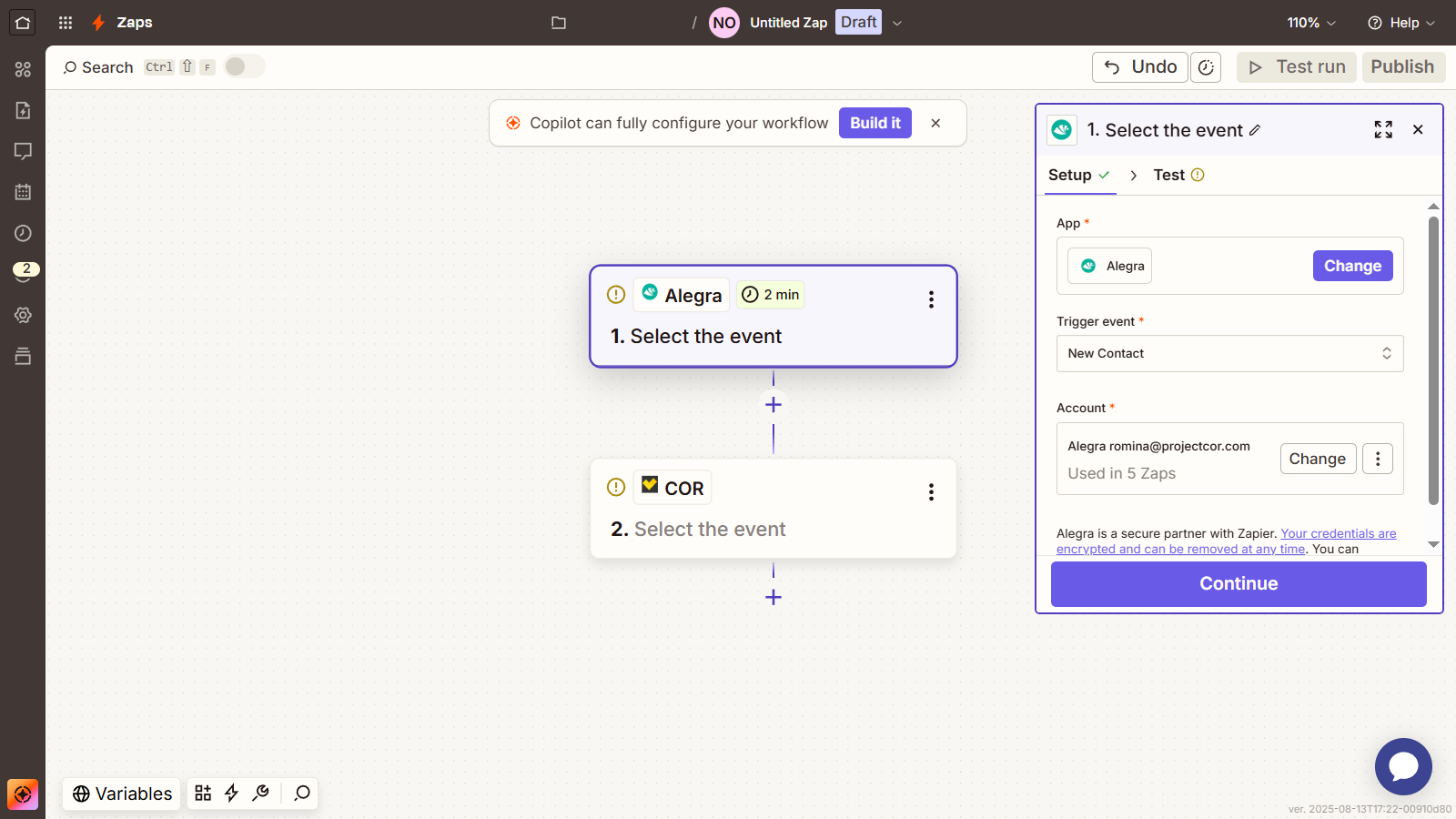Image resolution: width=1456 pixels, height=819 pixels.
Task: Click the 2 min badge on Alegra step
Action: click(x=771, y=295)
